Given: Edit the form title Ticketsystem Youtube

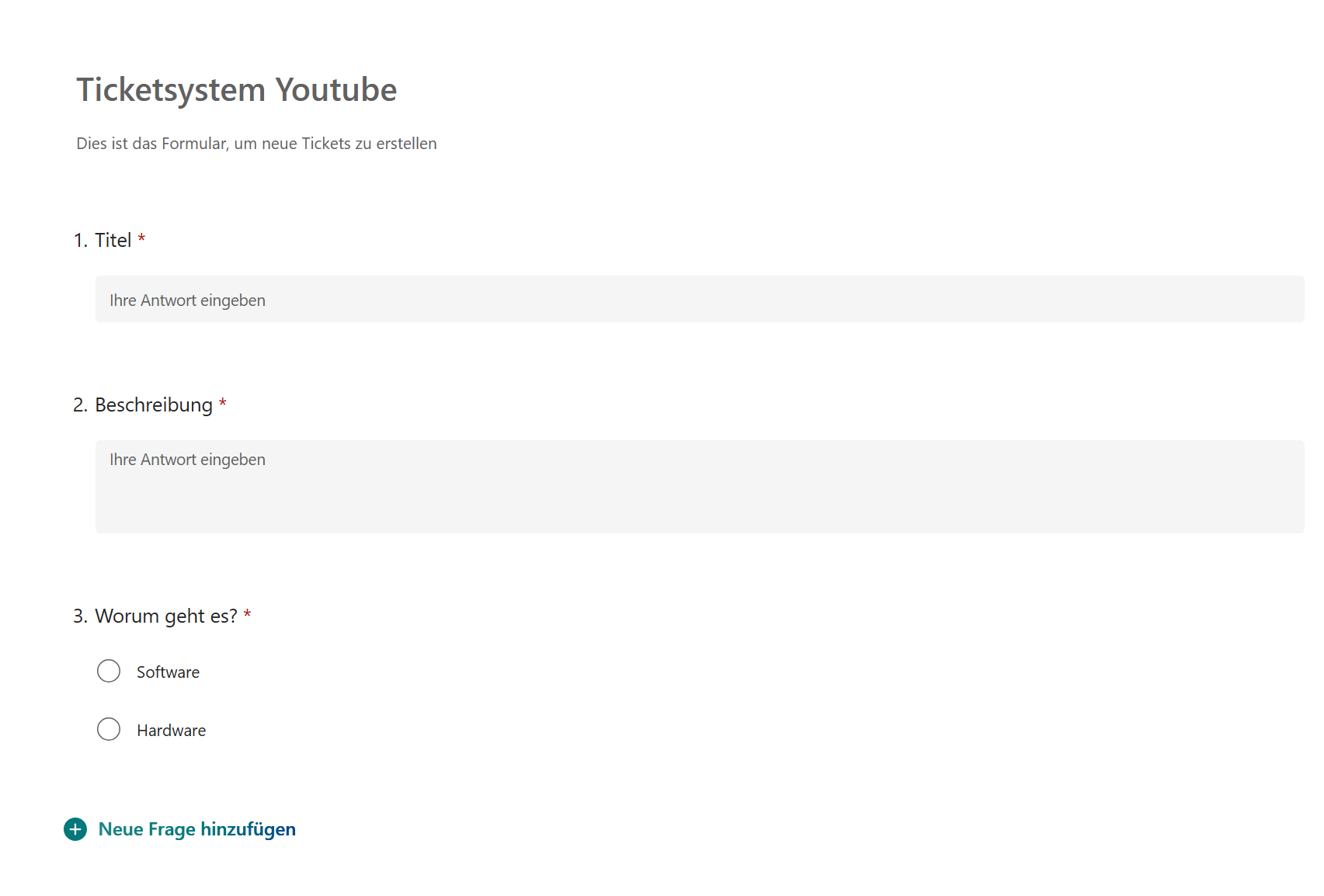Looking at the screenshot, I should coord(236,90).
